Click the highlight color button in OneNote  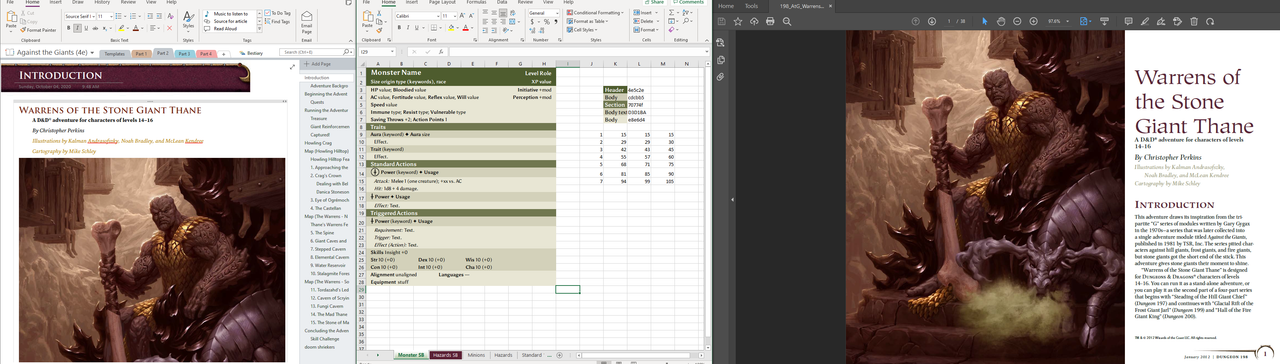coord(121,28)
